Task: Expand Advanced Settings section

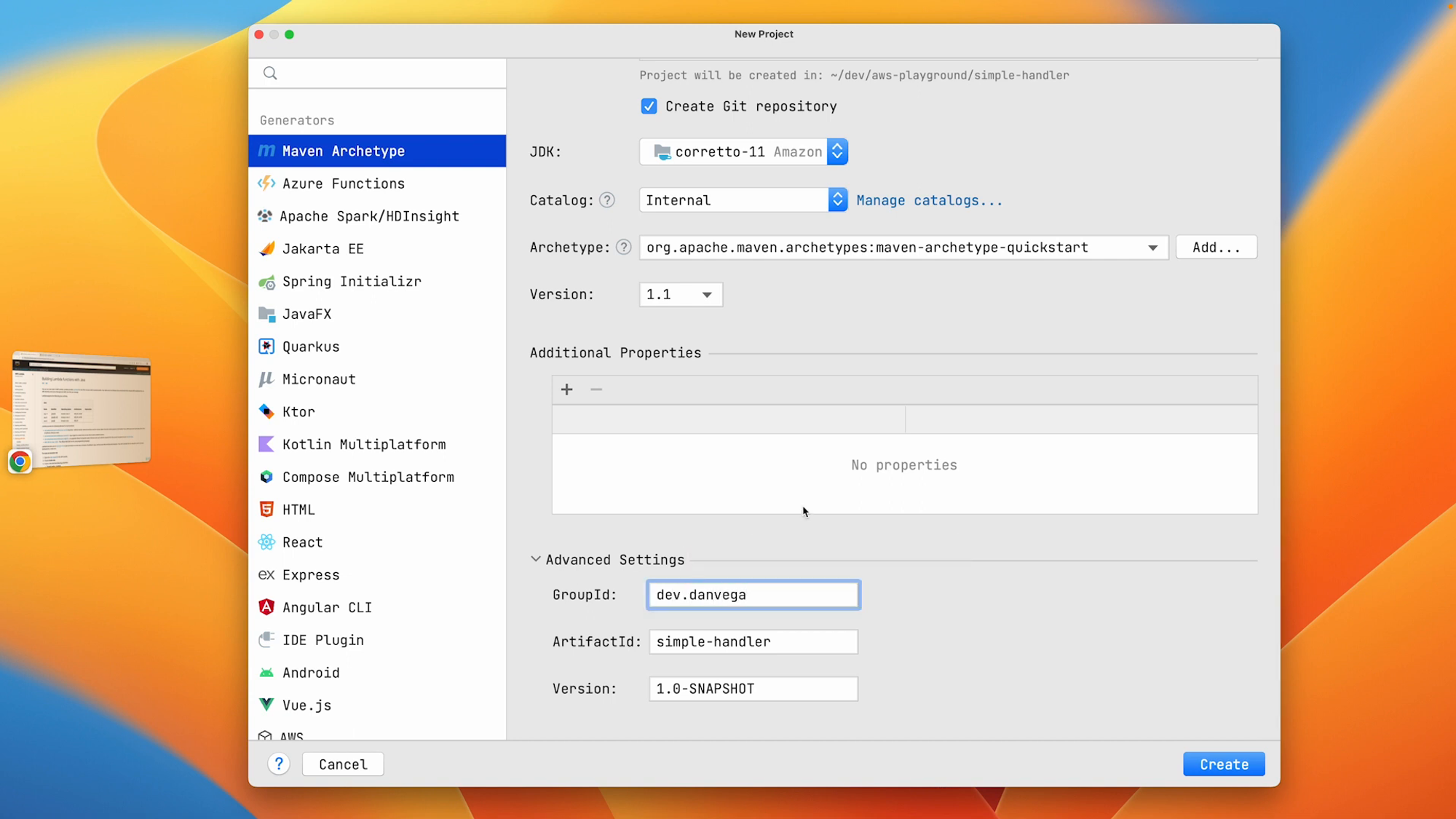Action: click(536, 559)
